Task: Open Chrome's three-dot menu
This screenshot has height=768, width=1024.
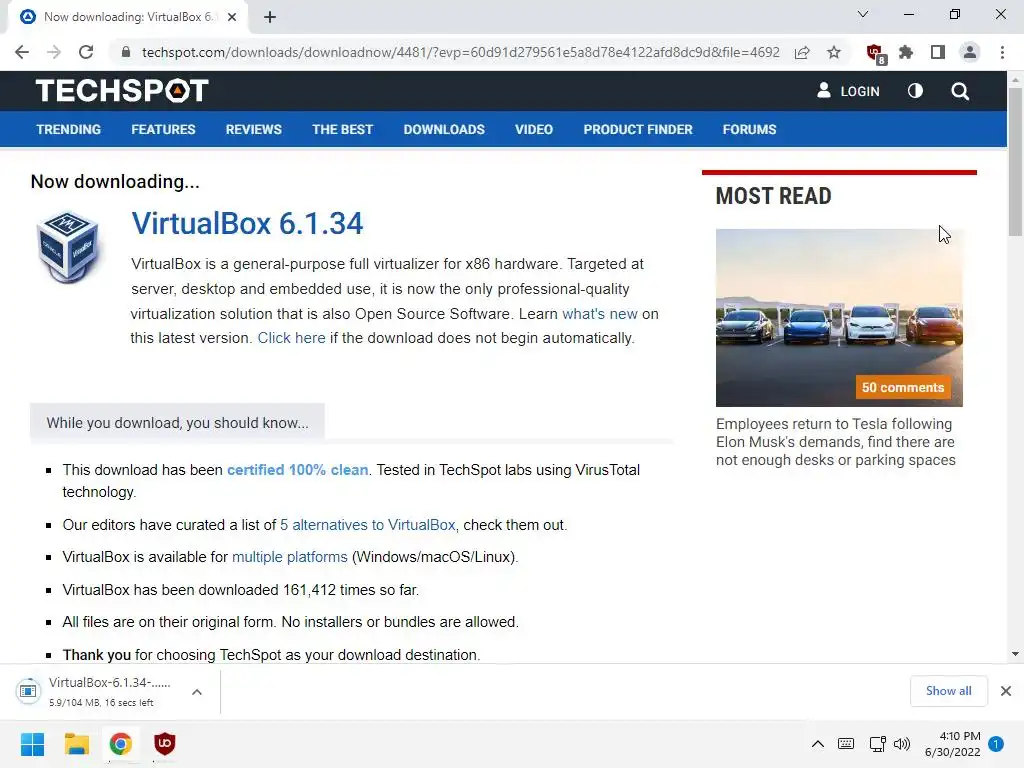Action: point(1002,52)
